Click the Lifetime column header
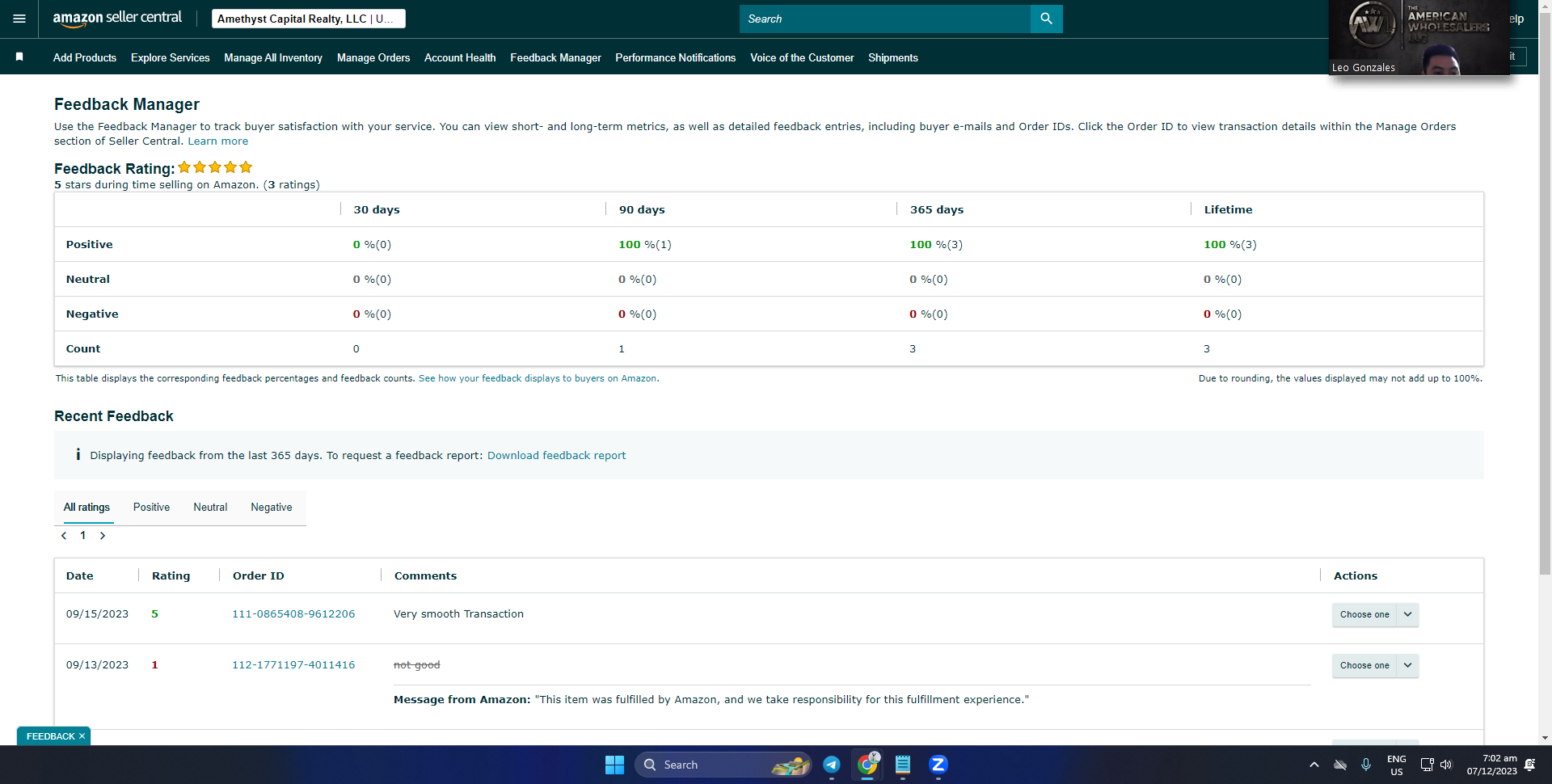The image size is (1552, 784). pos(1228,209)
